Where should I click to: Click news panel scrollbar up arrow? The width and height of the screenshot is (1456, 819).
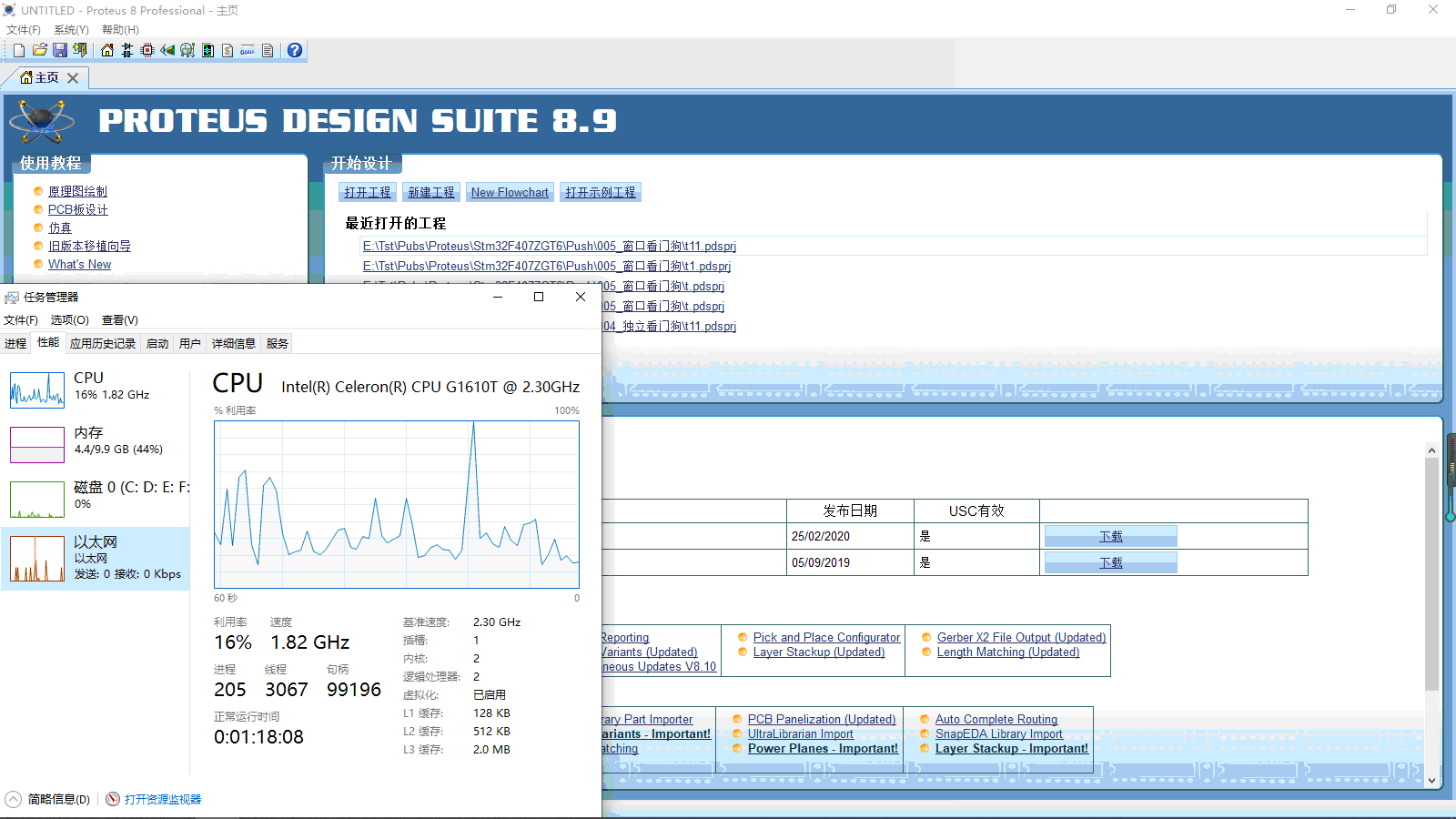click(1431, 450)
